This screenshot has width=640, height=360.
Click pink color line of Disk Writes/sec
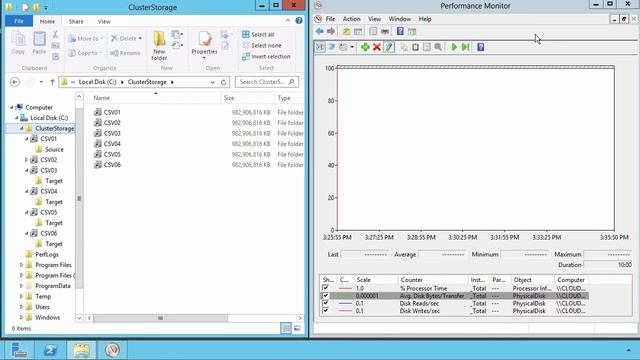(x=345, y=311)
